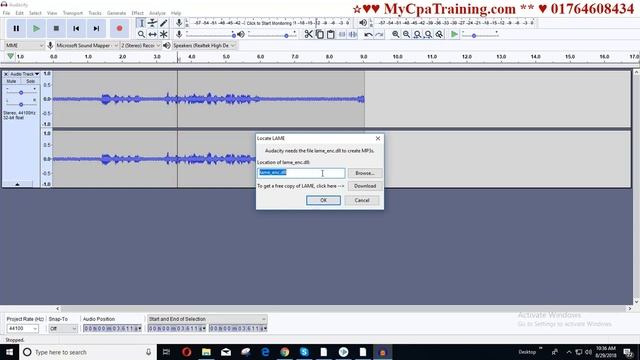Toggle Mute on the Audio Track
The width and height of the screenshot is (640, 360).
11,81
